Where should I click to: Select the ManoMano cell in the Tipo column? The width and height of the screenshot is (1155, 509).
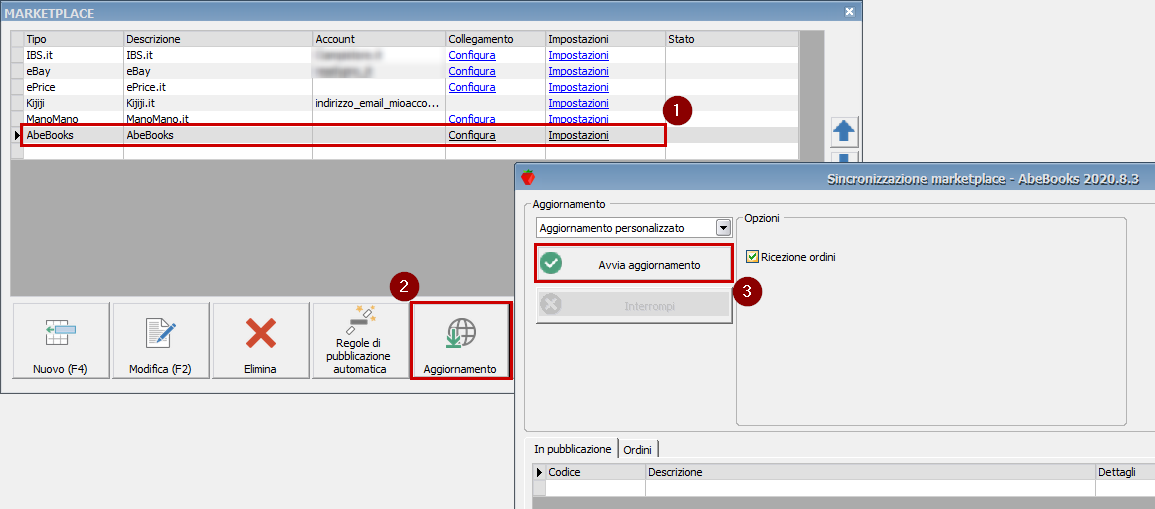pyautogui.click(x=74, y=119)
